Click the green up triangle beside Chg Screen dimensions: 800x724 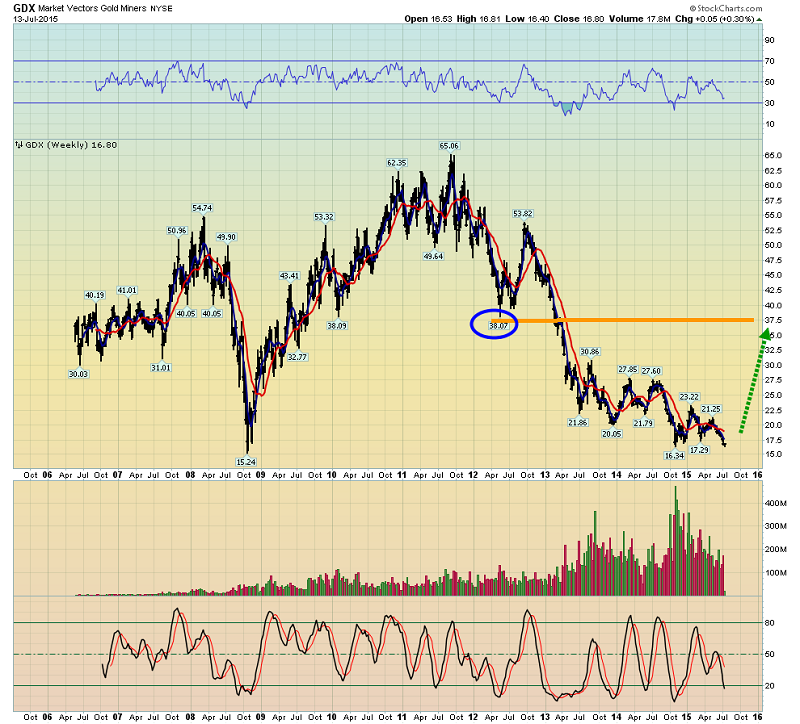(x=759, y=19)
